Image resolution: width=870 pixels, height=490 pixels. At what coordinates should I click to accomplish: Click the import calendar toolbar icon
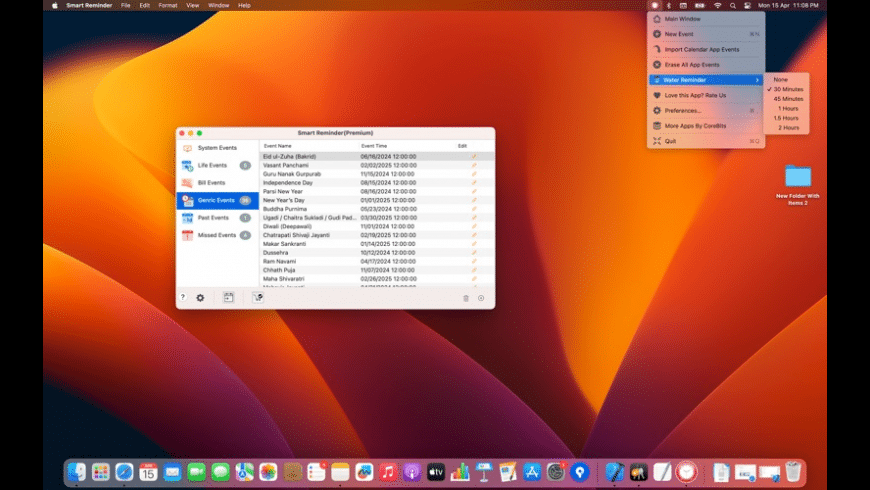click(x=229, y=297)
